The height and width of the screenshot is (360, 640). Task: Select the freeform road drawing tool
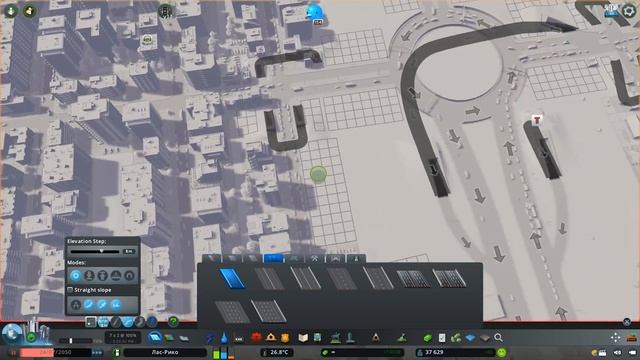[x=140, y=322]
